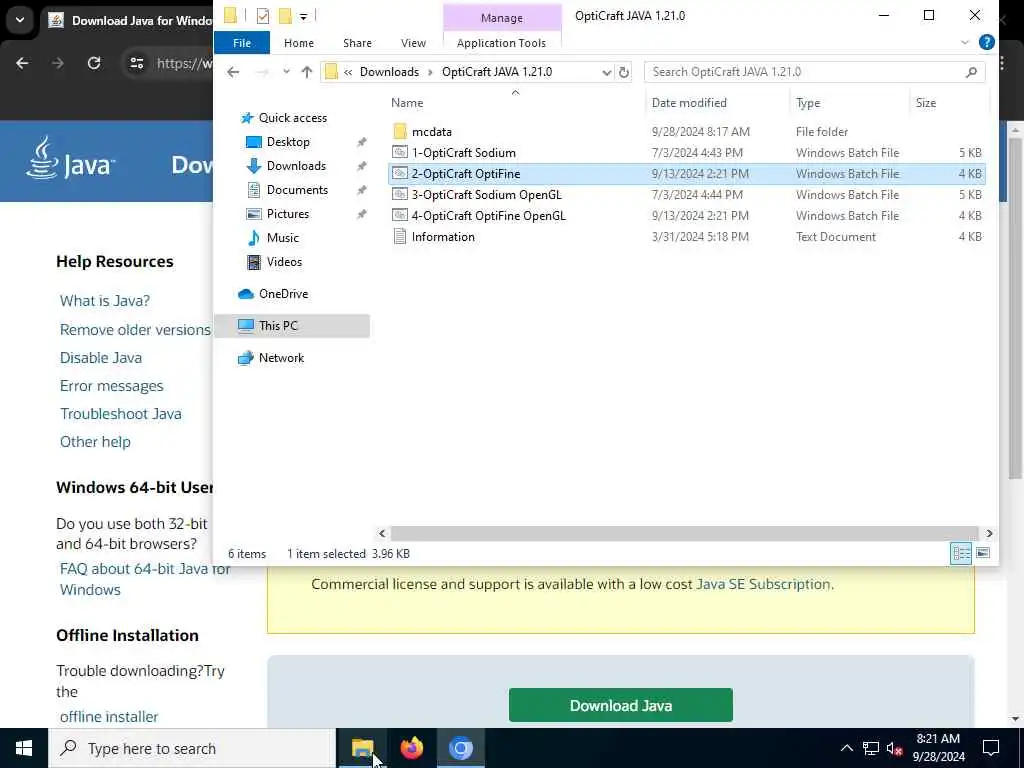Switch to Details view layout icon
1024x768 pixels.
coord(961,553)
